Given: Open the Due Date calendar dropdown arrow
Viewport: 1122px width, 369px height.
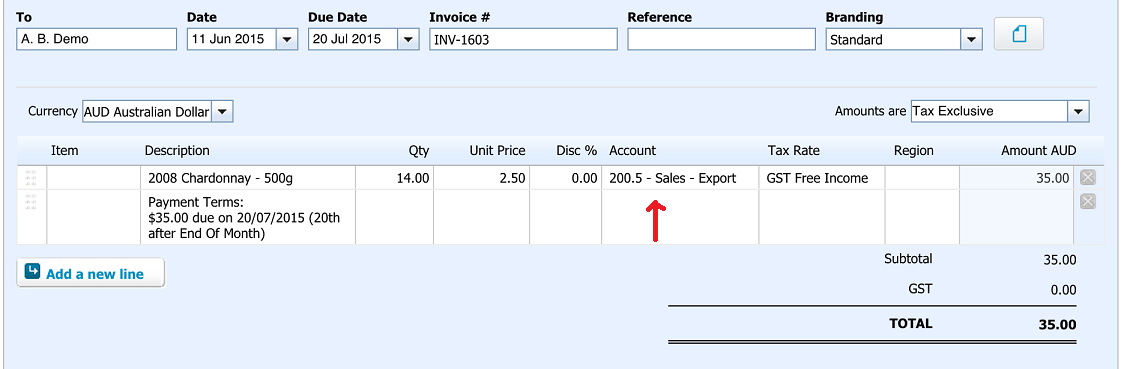Looking at the screenshot, I should point(409,40).
